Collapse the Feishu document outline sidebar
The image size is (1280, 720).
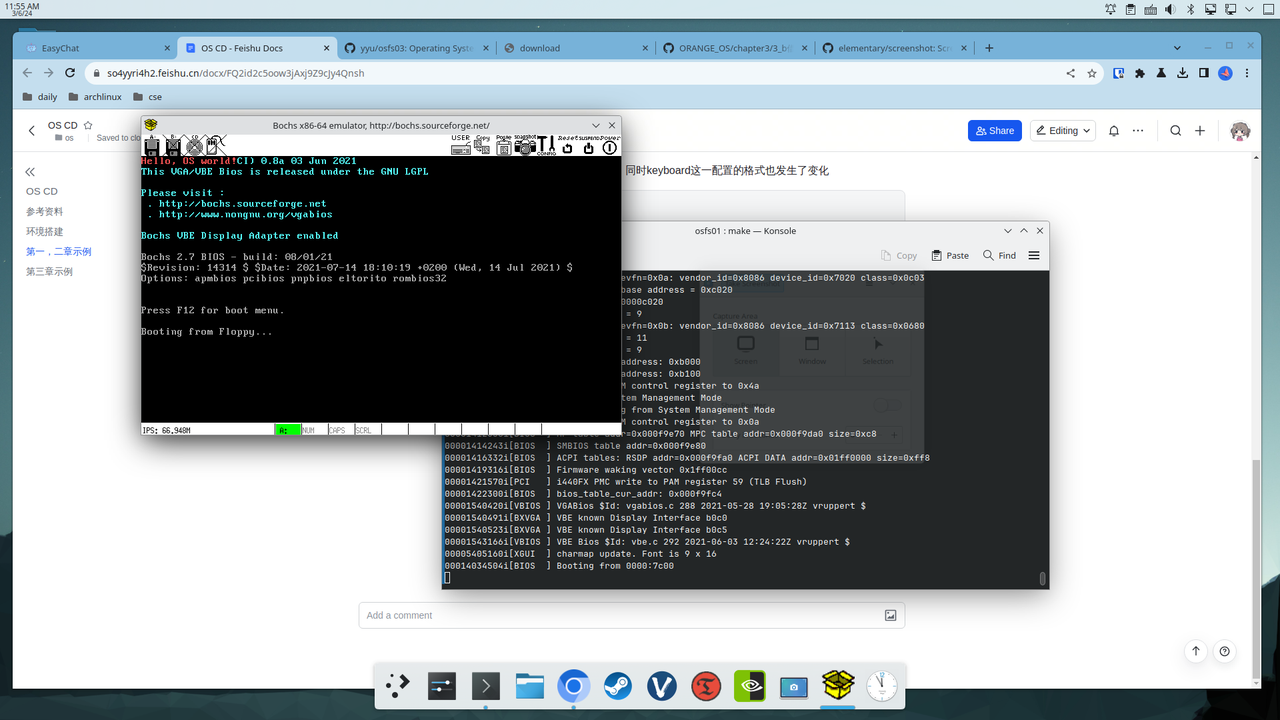point(30,172)
